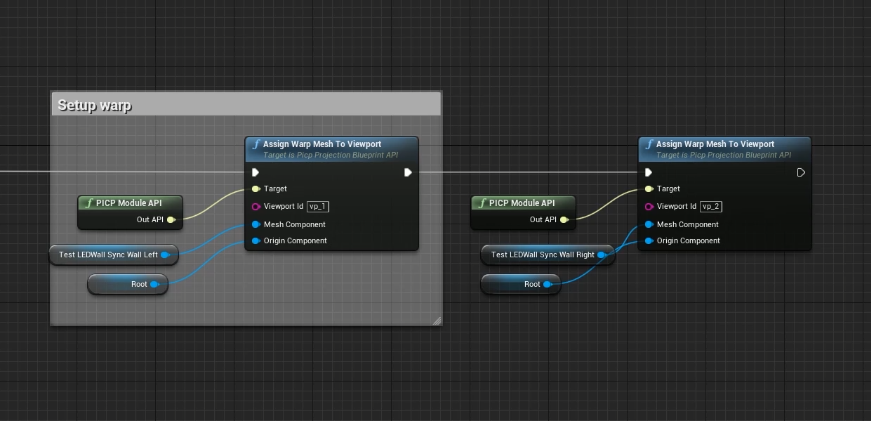Select Test LEDWall Sync Wall Left variable node
This screenshot has width=871, height=421.
114,255
